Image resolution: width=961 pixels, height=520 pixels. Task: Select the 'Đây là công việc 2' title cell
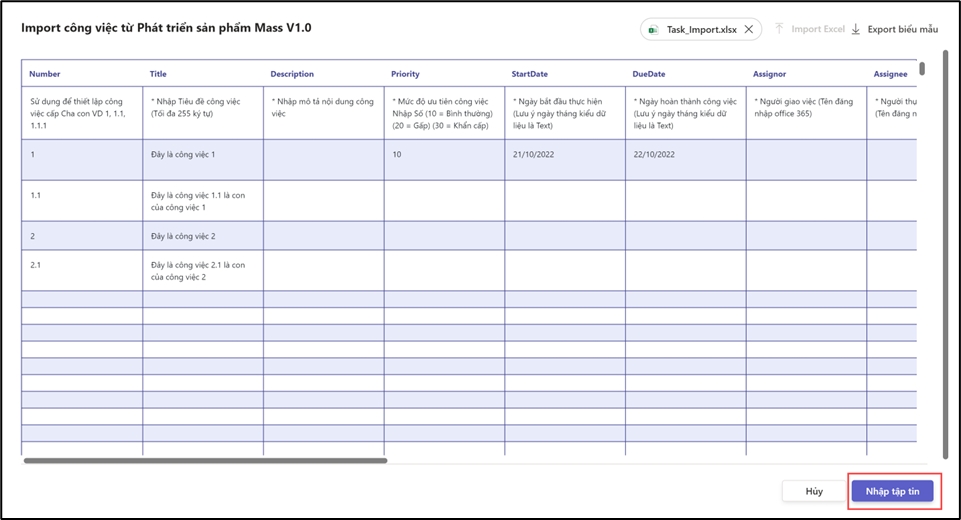183,236
